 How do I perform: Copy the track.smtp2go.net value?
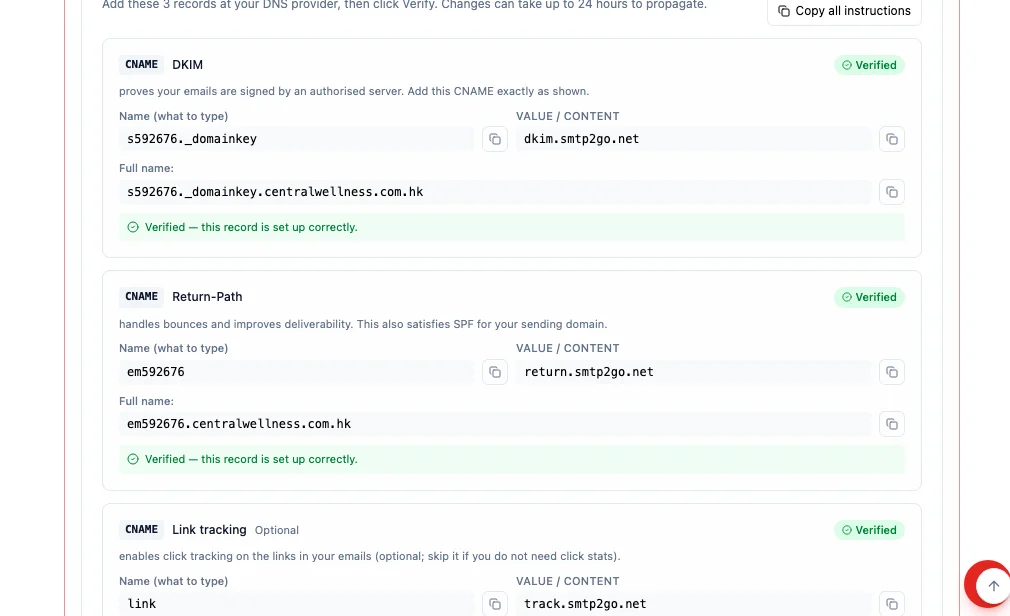pos(891,604)
